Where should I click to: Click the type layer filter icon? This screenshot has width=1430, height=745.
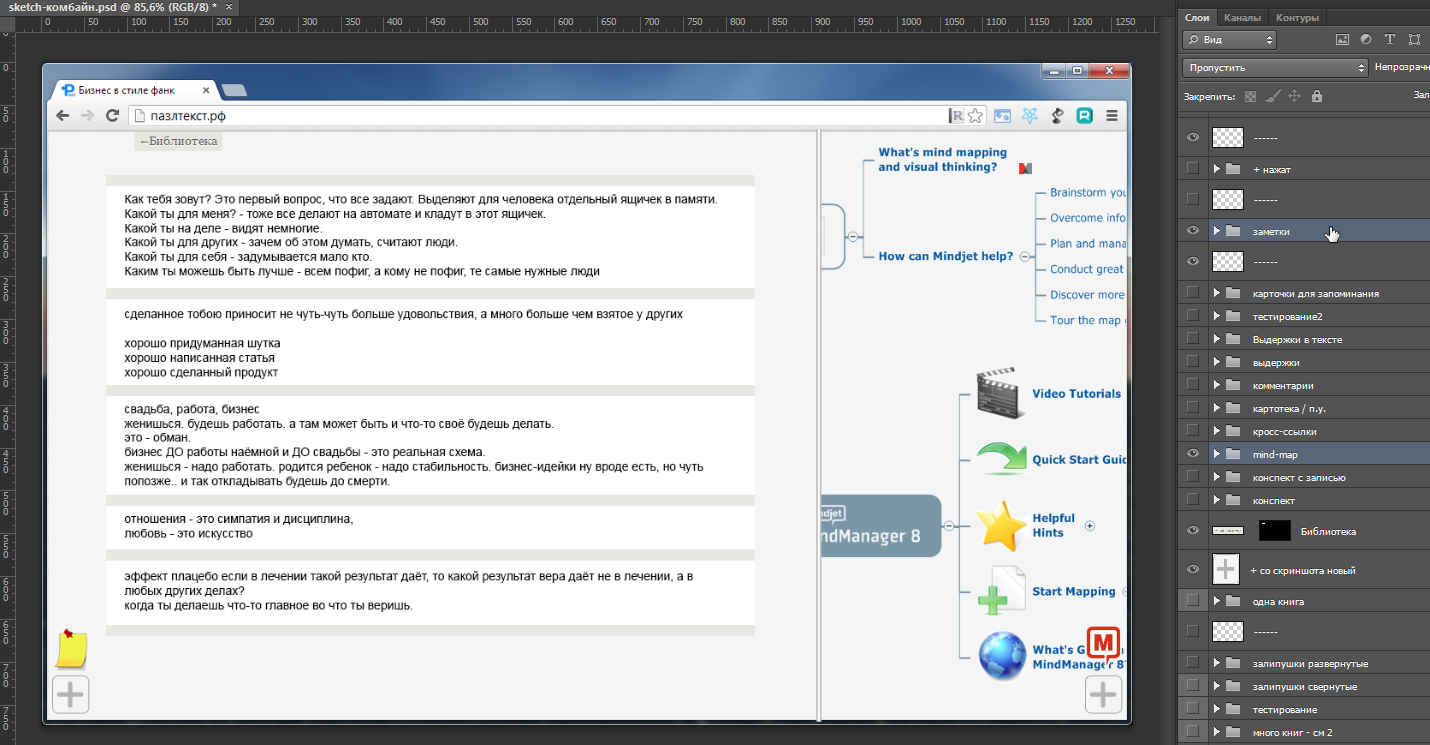(x=1390, y=40)
